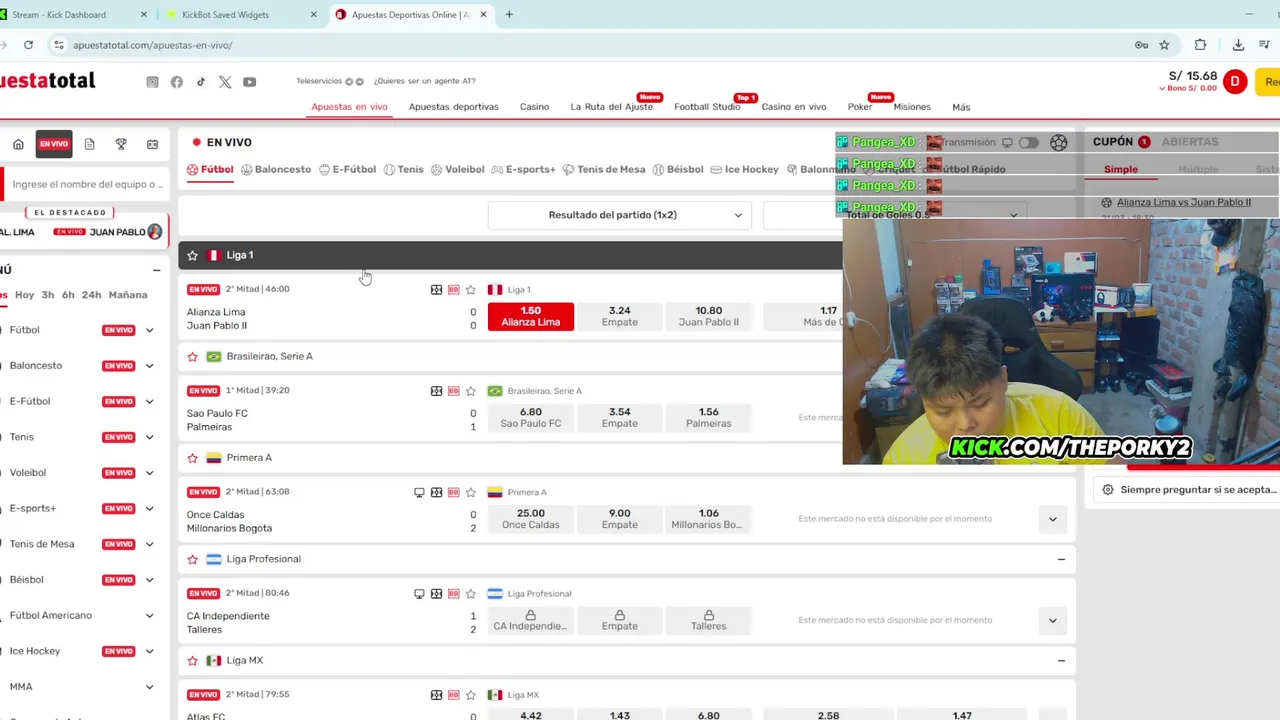Image resolution: width=1280 pixels, height=720 pixels.
Task: Select Tenis sport tab
Action: click(x=404, y=170)
